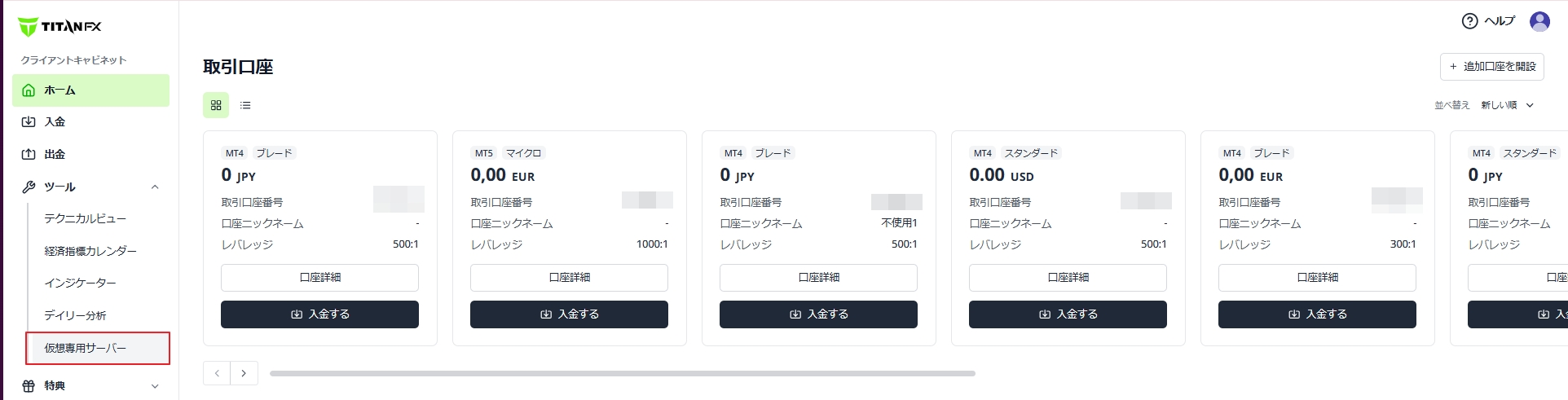The width and height of the screenshot is (1568, 400).
Task: Click 口座詳細 on the MT5 マイクロ card
Action: (x=569, y=278)
